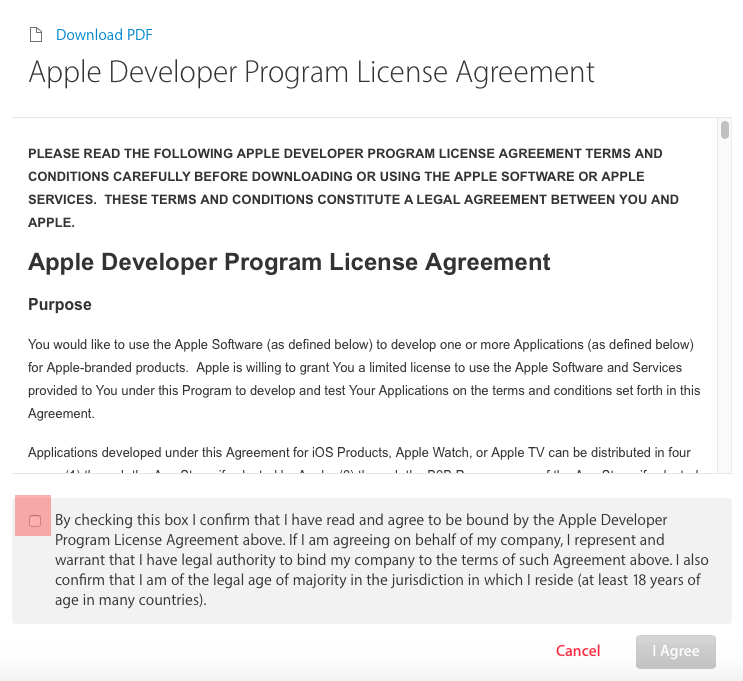The image size is (743, 681).
Task: Click the document icon beside Download PDF
Action: 36,35
